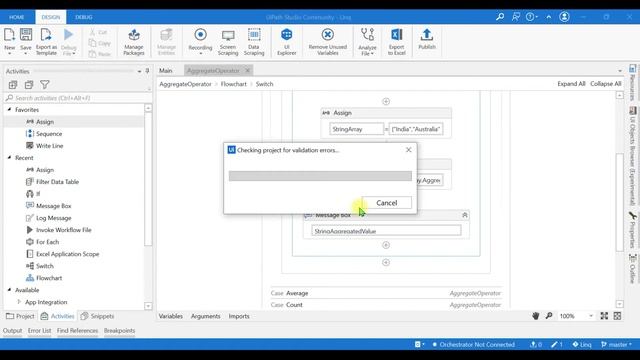Click Analyze File icon
640x360 pixels.
(x=367, y=35)
